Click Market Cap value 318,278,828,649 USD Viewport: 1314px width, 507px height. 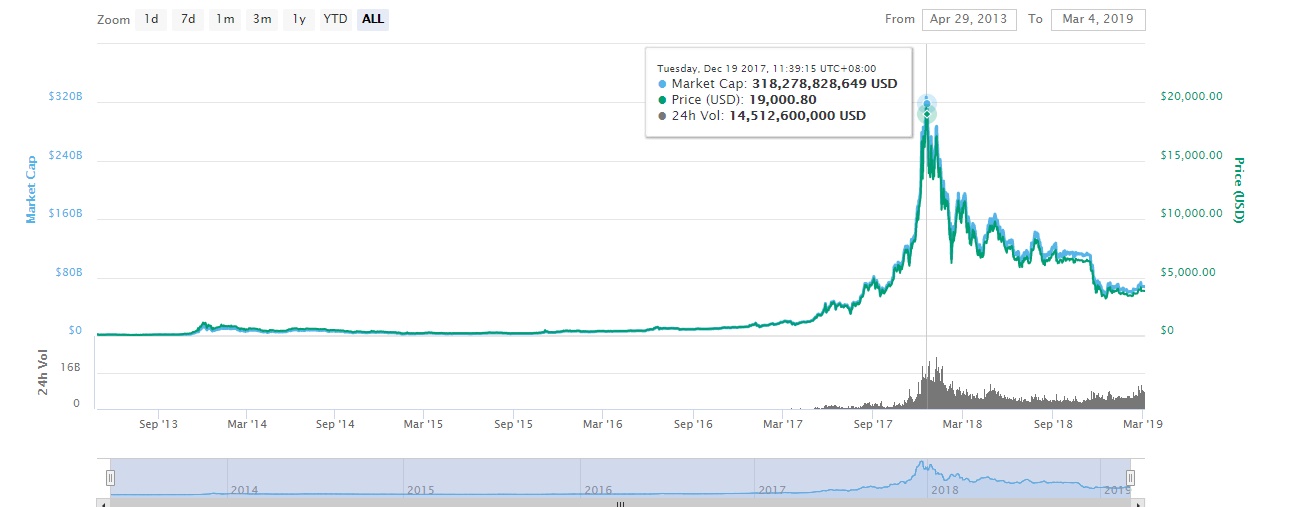pyautogui.click(x=825, y=84)
